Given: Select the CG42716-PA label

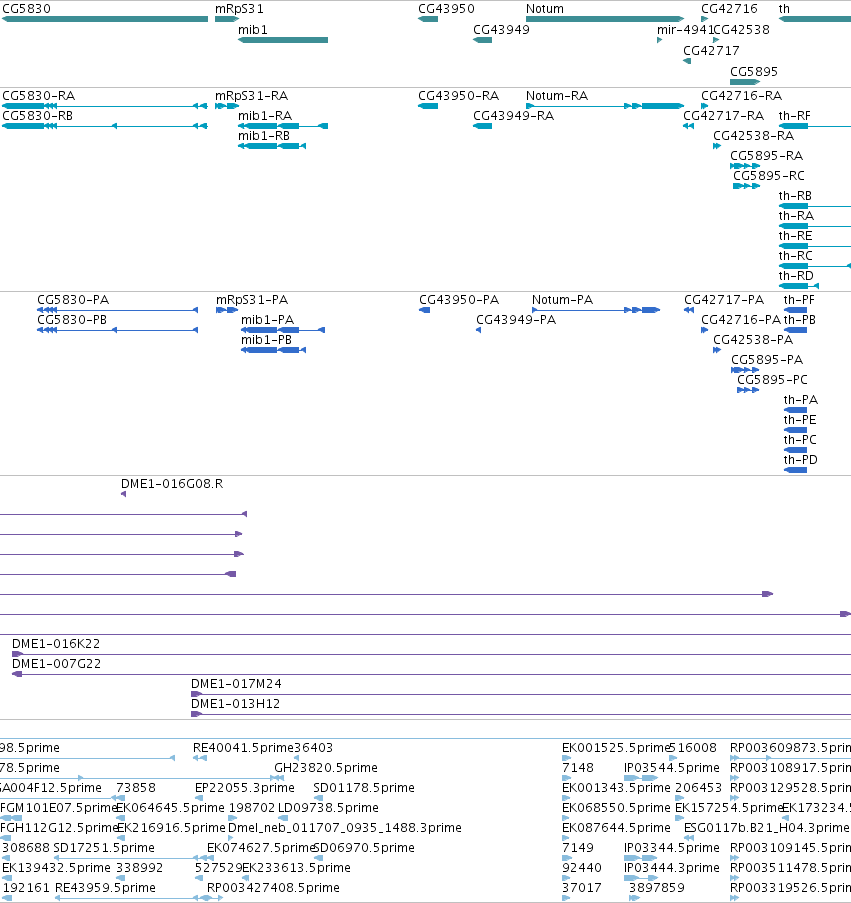Looking at the screenshot, I should (x=740, y=320).
